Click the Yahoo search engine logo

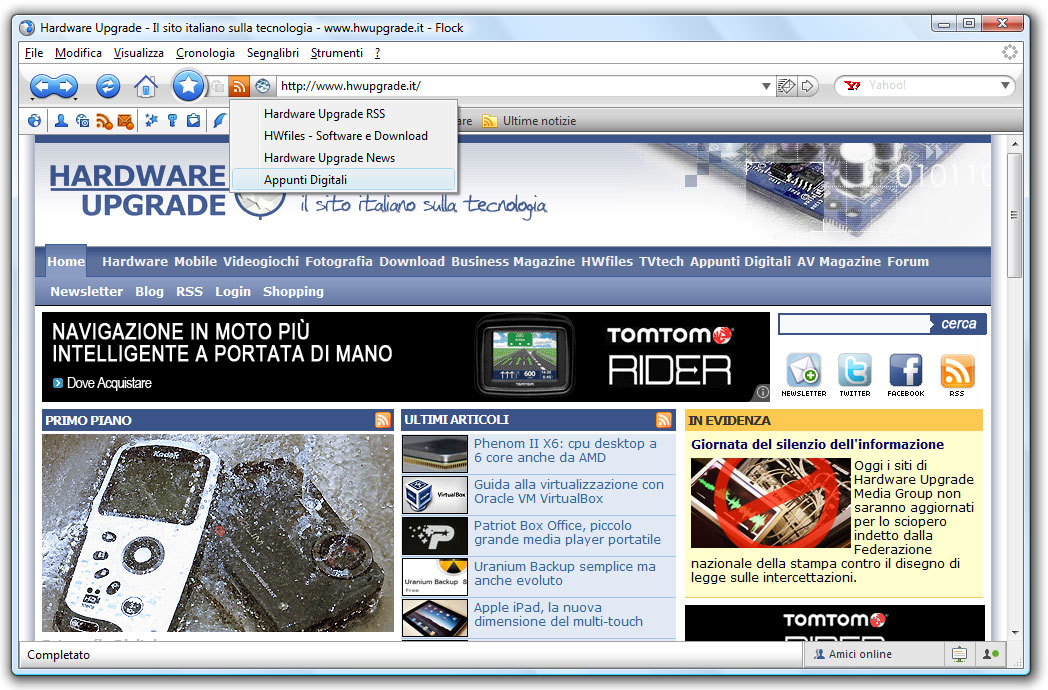pyautogui.click(x=852, y=86)
